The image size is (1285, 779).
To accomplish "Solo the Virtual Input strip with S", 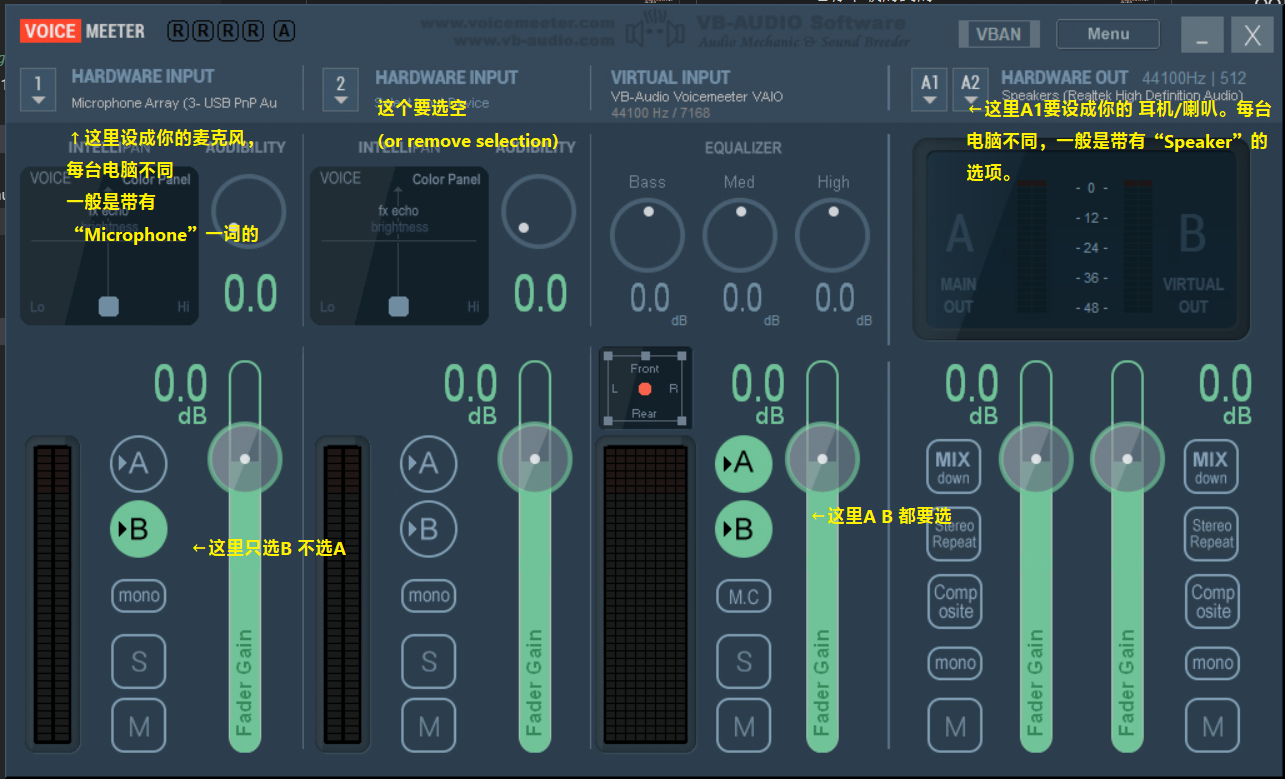I will 743,661.
